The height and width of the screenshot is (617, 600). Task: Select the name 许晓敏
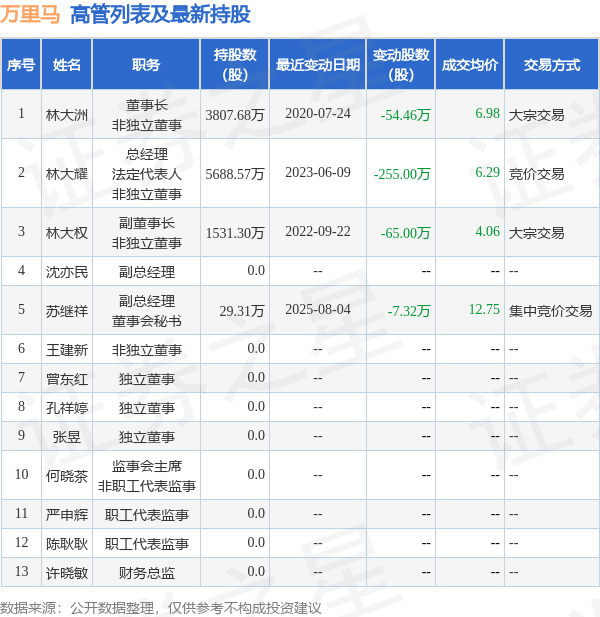66,573
